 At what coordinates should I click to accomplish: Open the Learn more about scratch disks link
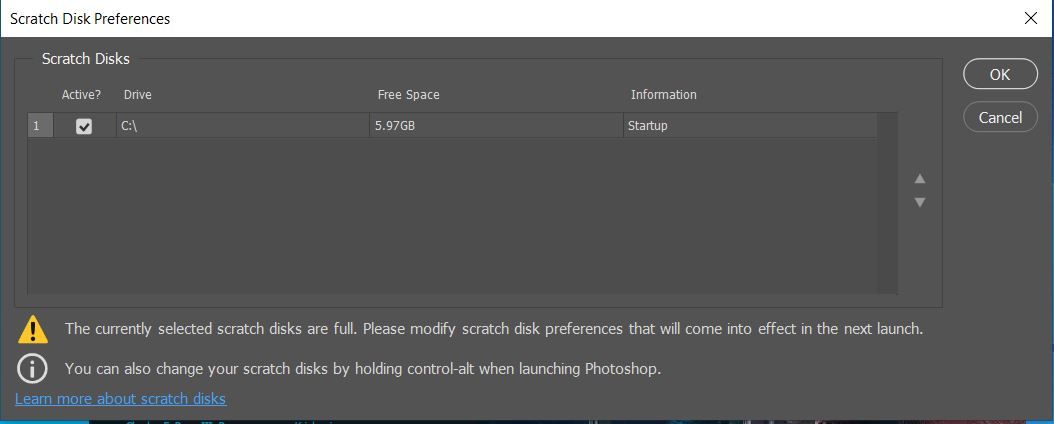(x=120, y=399)
